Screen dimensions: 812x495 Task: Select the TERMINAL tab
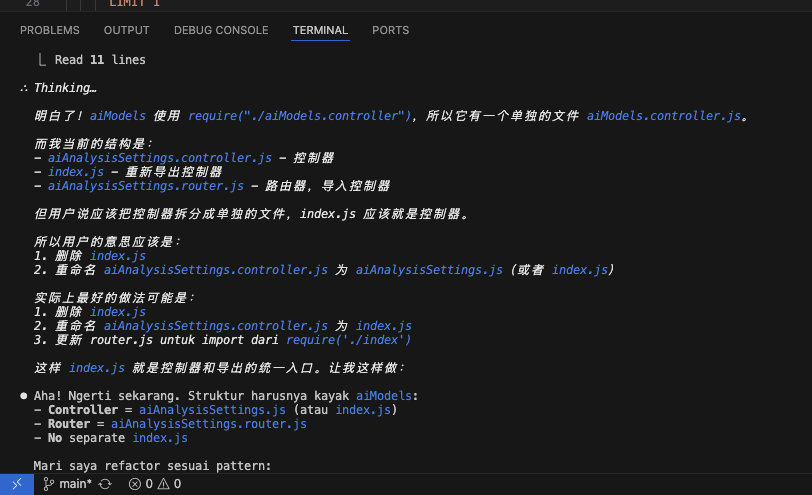pyautogui.click(x=320, y=31)
